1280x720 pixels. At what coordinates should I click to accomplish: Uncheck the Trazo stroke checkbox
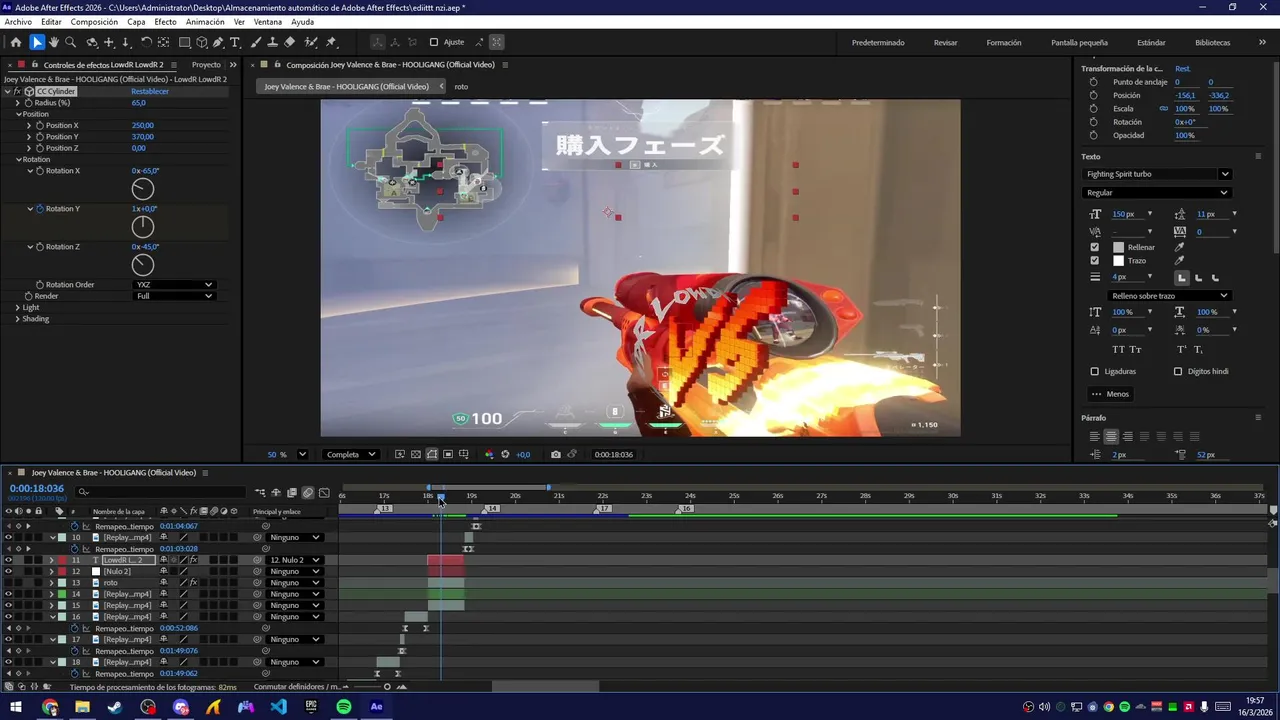tap(1094, 260)
